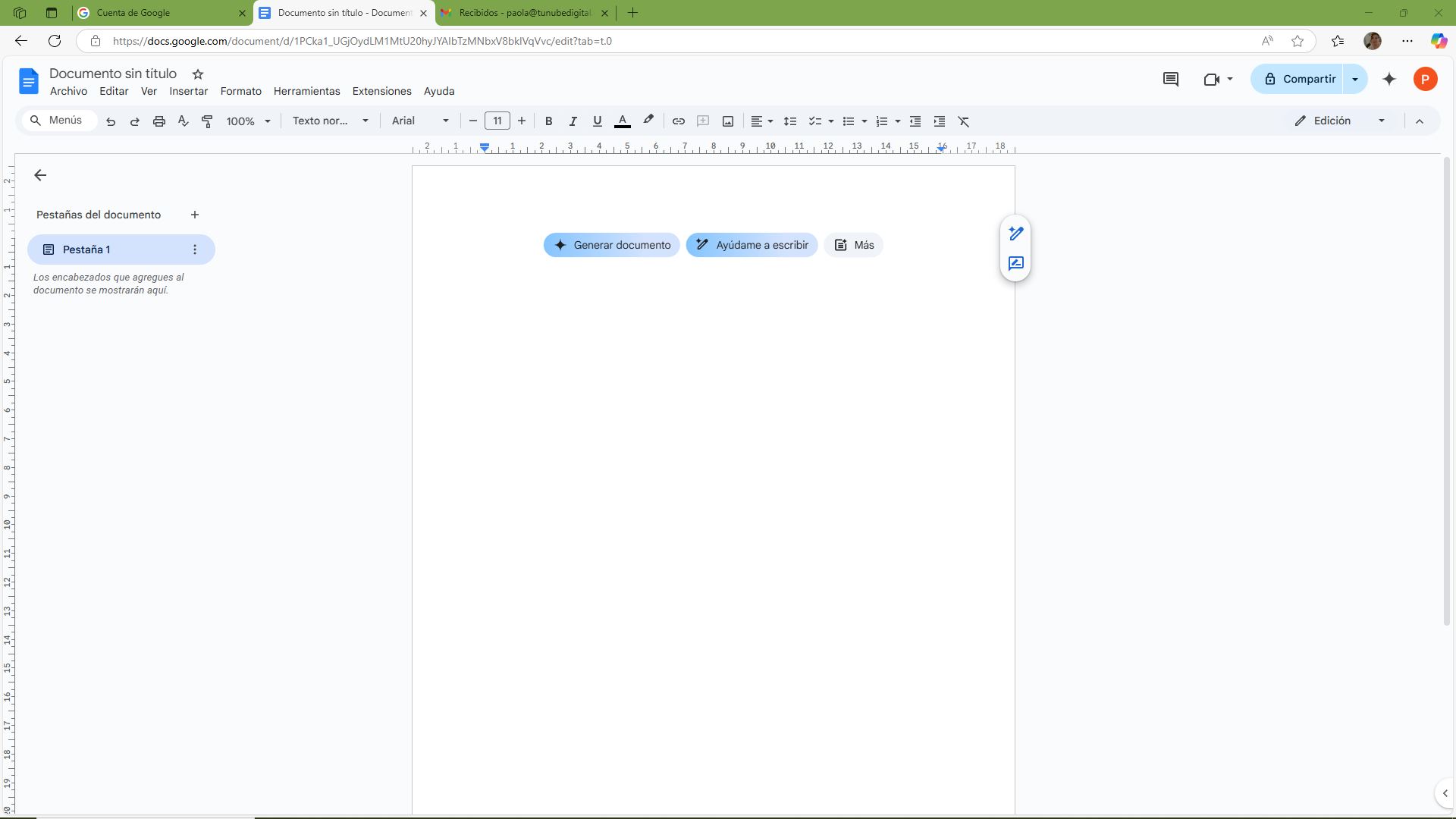
Task: Click the Gemini sparkle icon
Action: (1389, 79)
